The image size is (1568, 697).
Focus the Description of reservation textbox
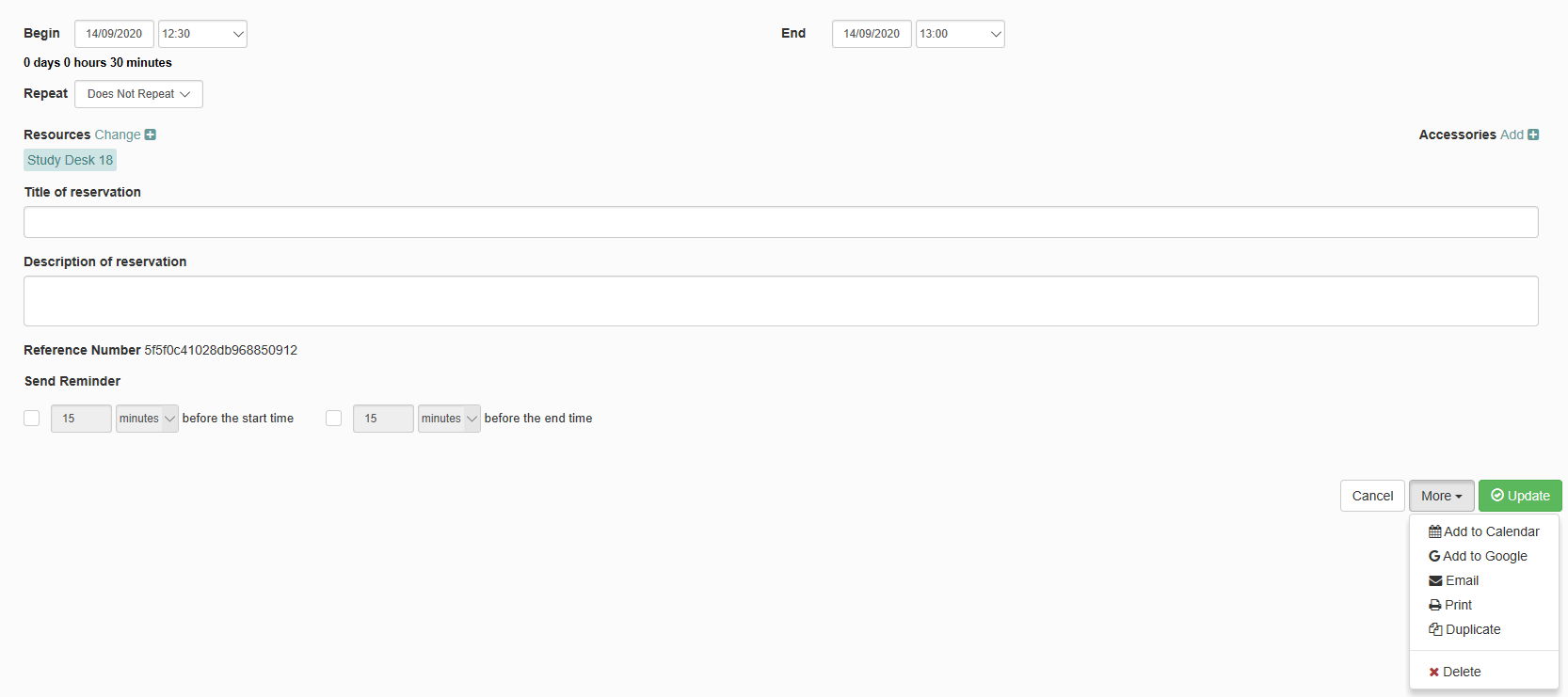click(781, 301)
